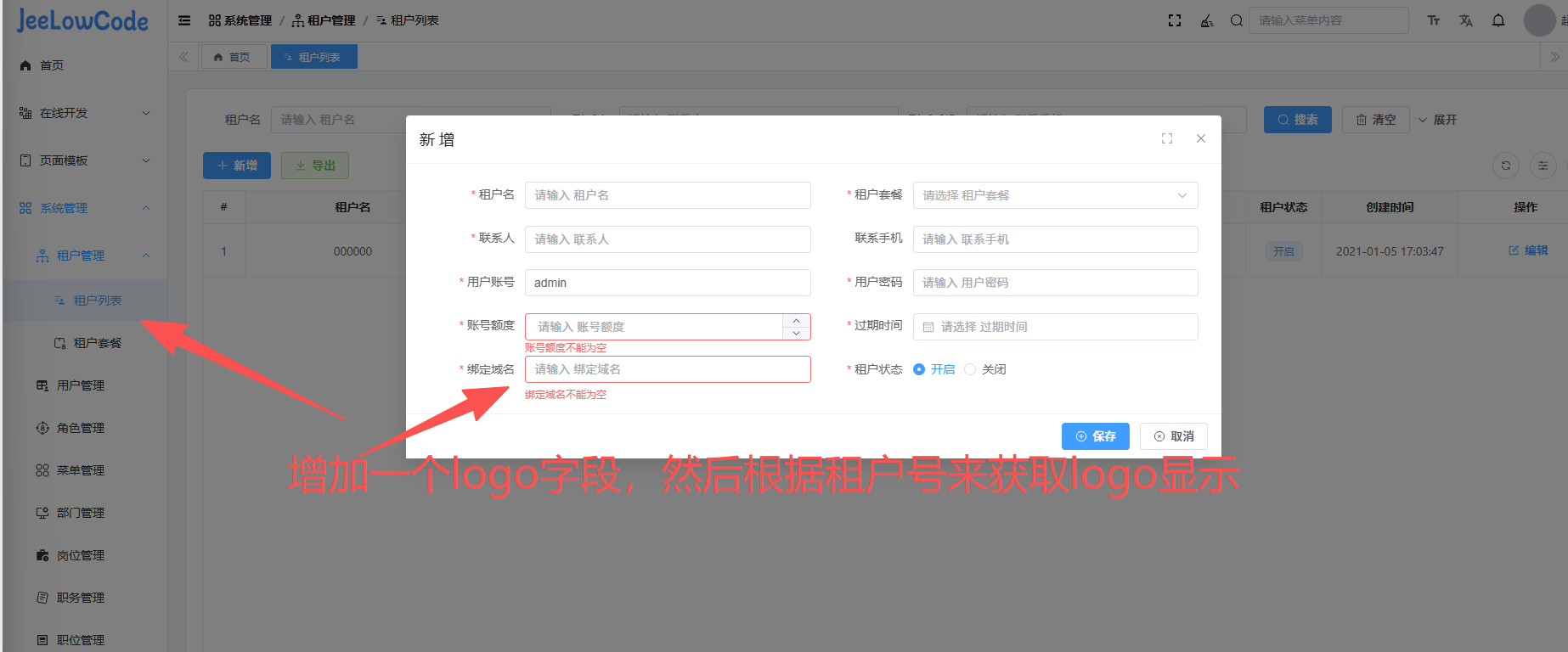Click the language translate icon
This screenshot has height=652, width=1568.
point(1466,20)
